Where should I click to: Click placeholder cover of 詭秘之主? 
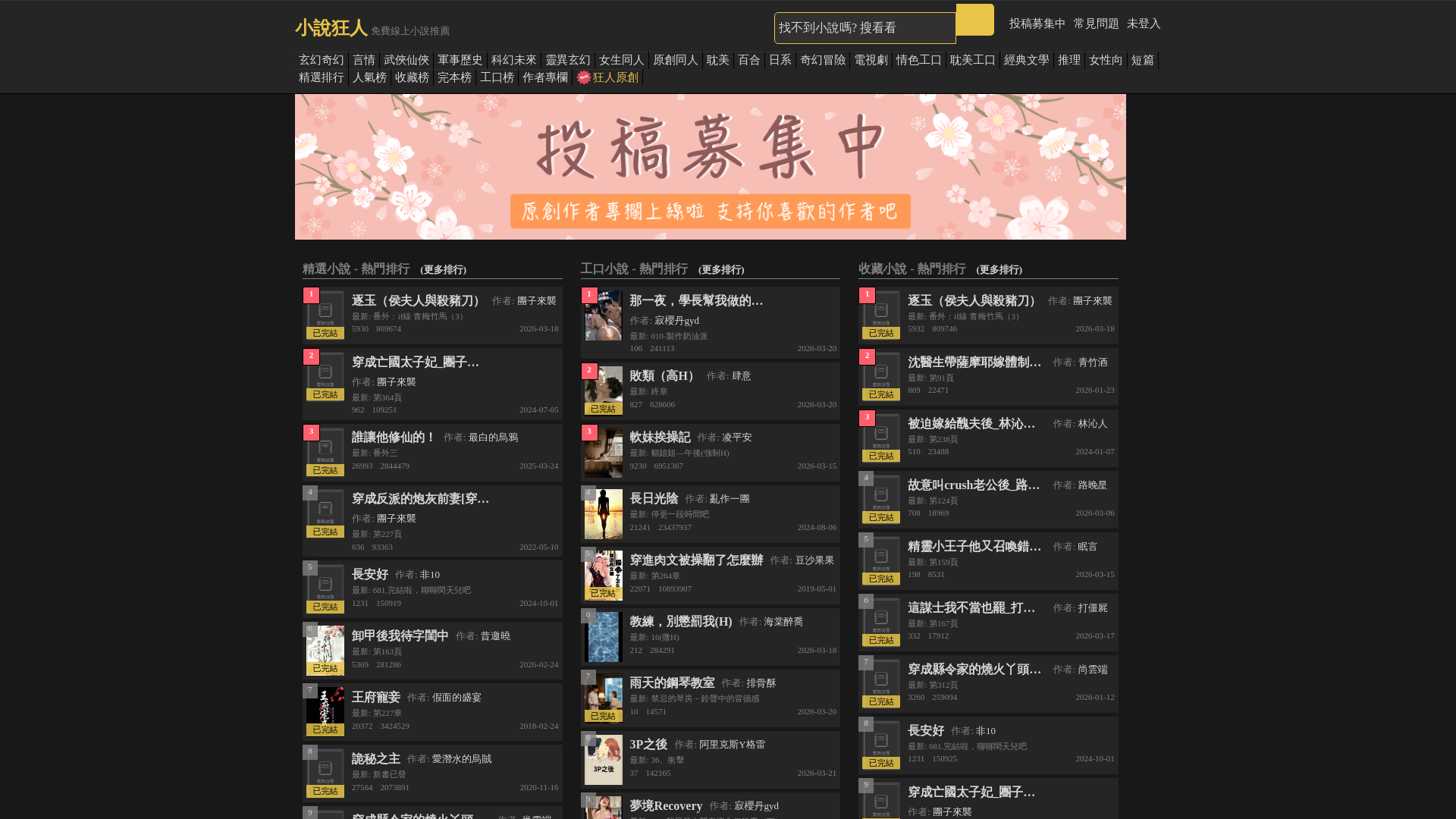click(325, 773)
